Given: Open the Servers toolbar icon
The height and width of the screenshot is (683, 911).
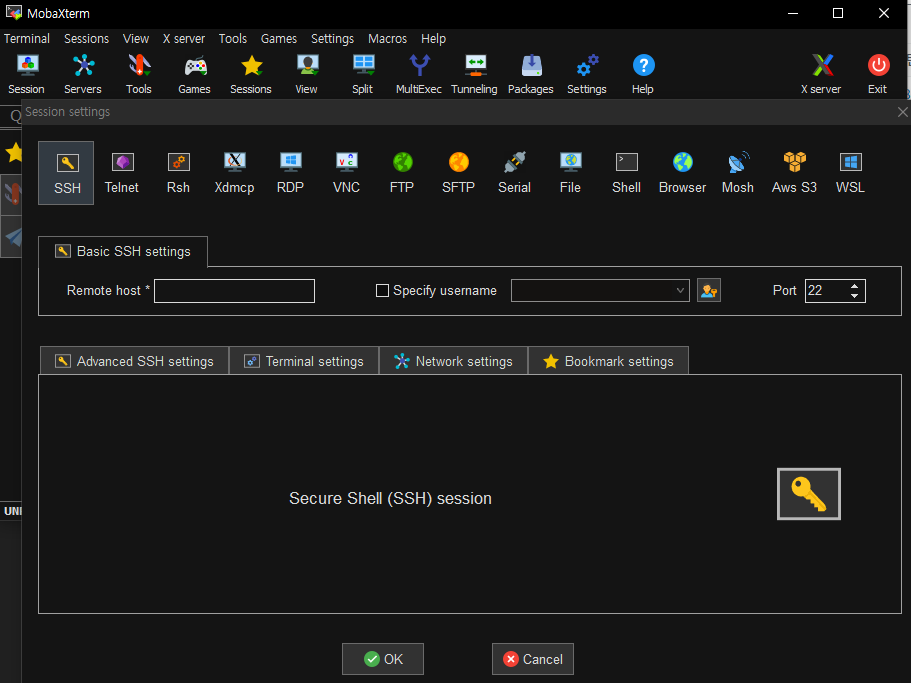Looking at the screenshot, I should (83, 74).
